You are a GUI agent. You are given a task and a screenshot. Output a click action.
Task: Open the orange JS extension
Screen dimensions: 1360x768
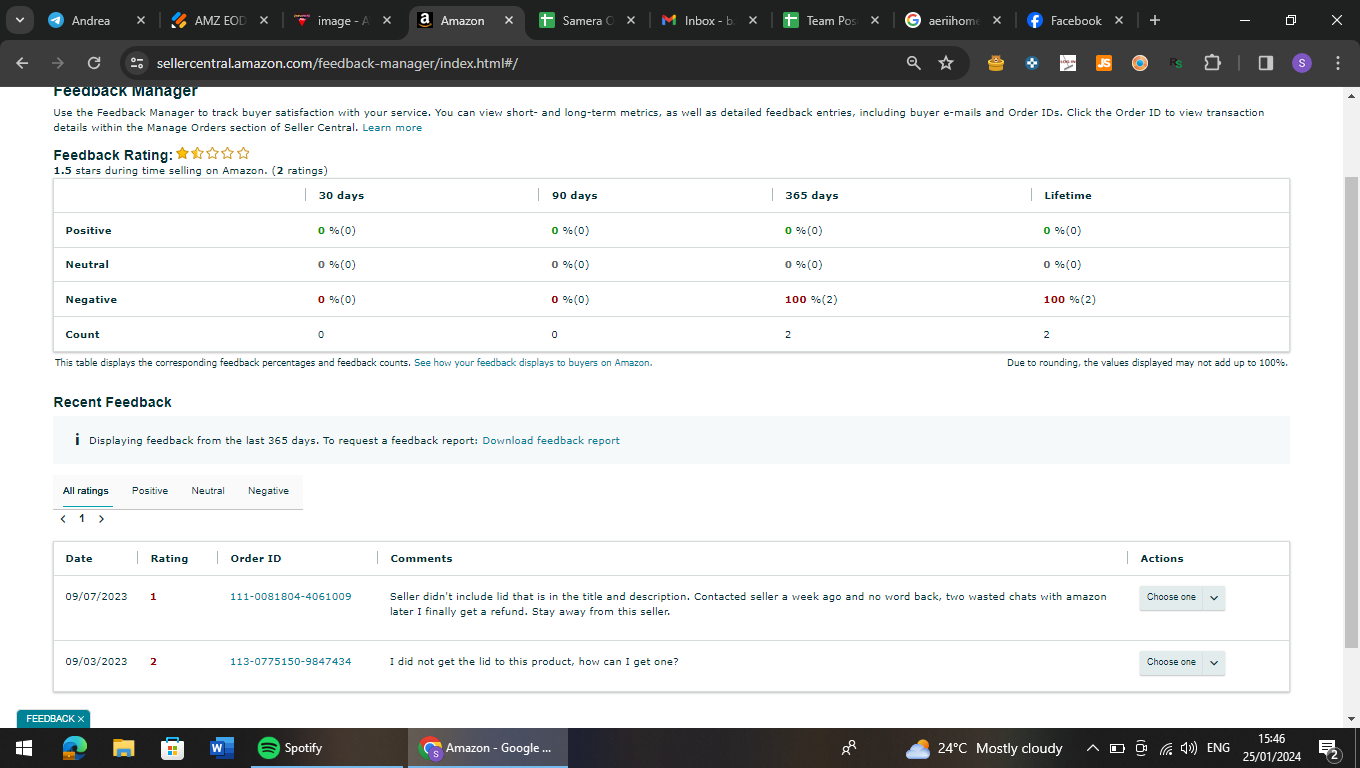pos(1104,63)
